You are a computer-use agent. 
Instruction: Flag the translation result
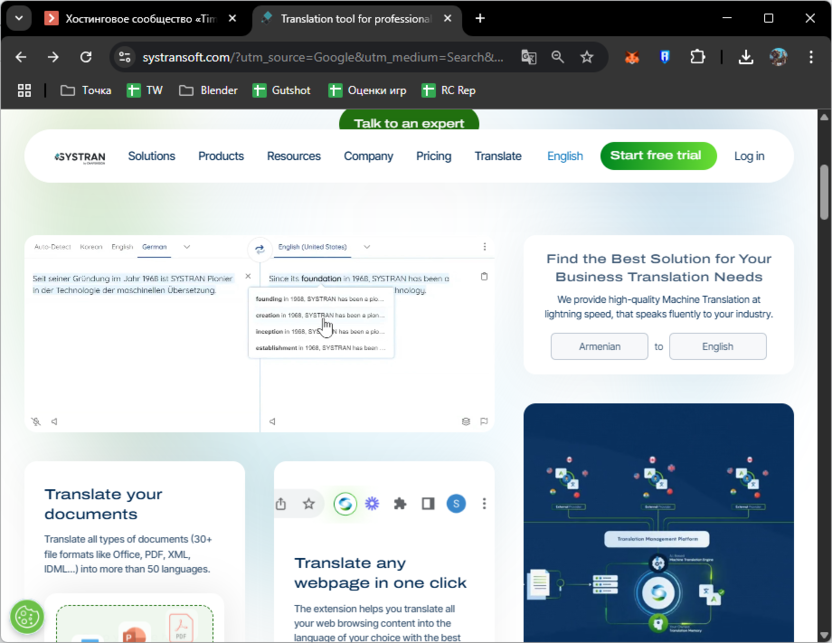coord(484,422)
